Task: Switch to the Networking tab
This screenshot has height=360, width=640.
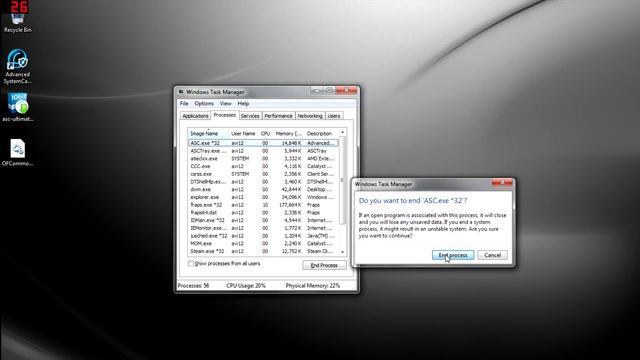Action: tap(310, 116)
